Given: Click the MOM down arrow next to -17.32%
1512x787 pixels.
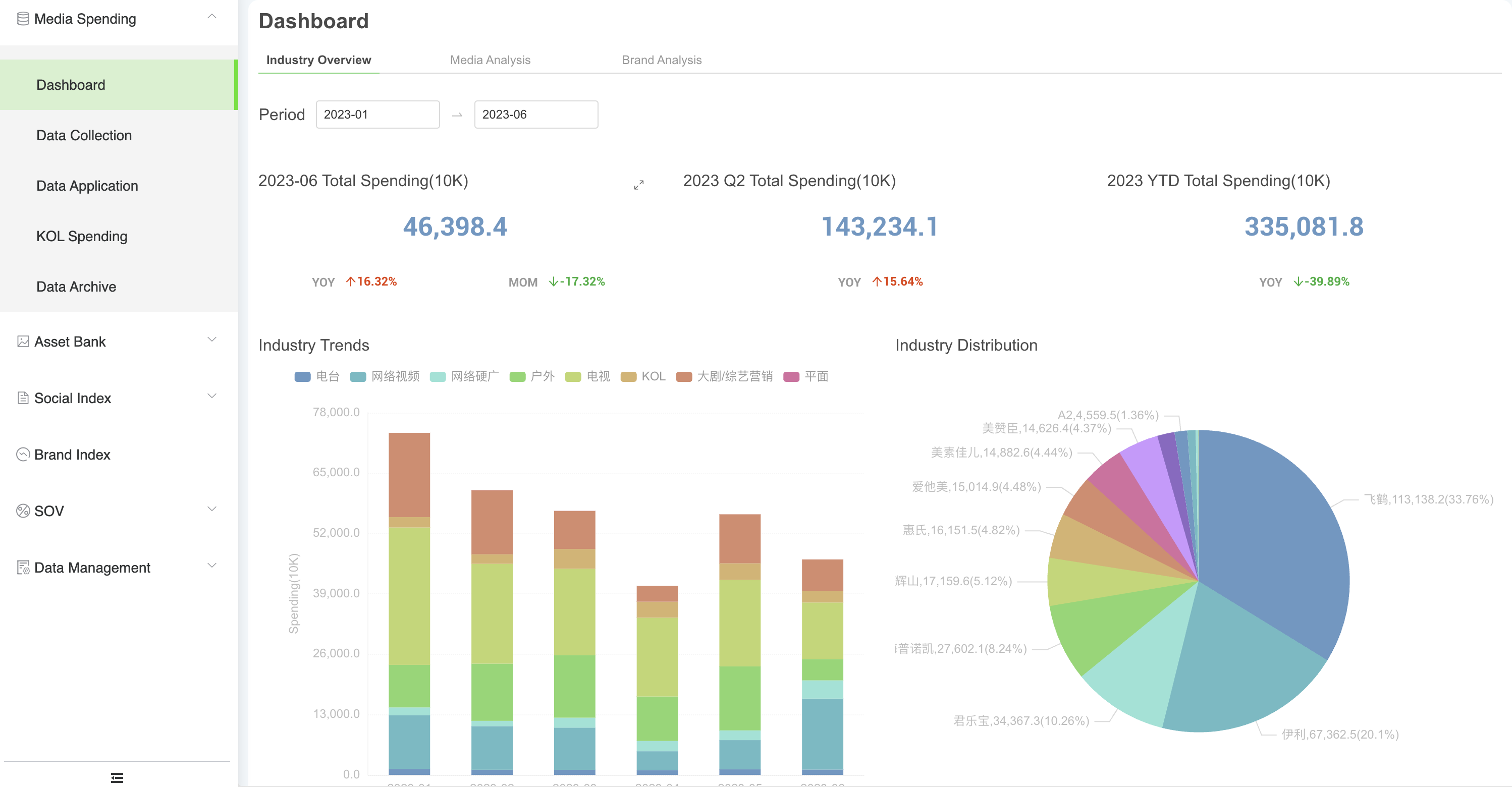Looking at the screenshot, I should [553, 282].
